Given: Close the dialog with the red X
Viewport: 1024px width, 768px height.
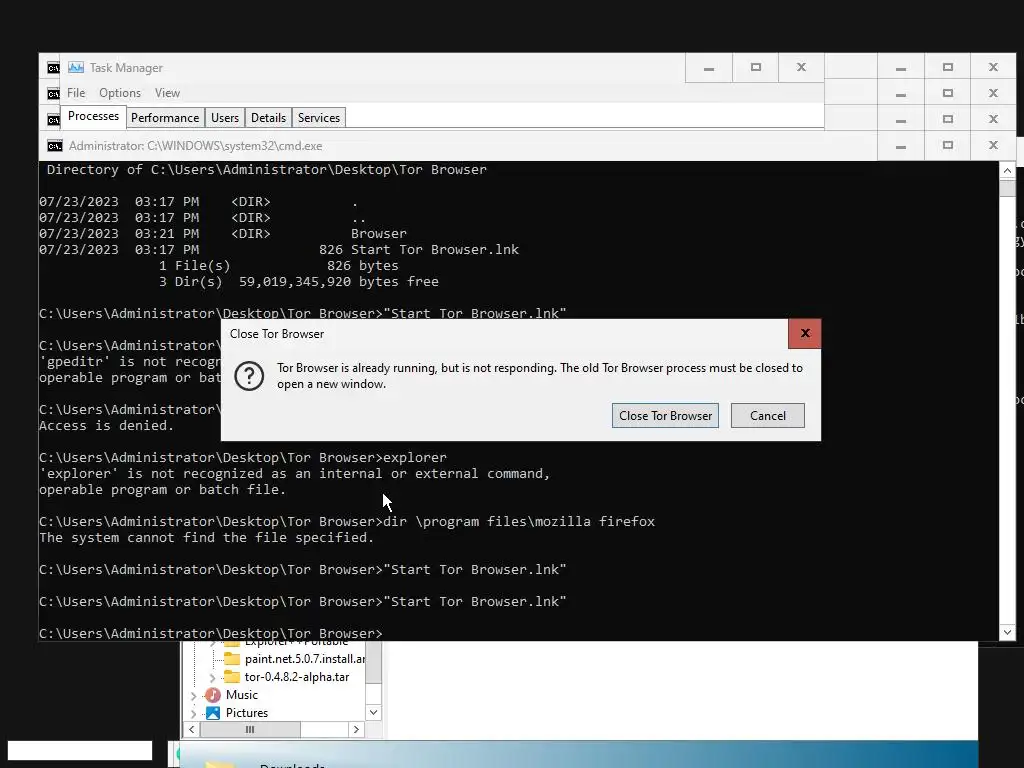Looking at the screenshot, I should click(x=805, y=333).
